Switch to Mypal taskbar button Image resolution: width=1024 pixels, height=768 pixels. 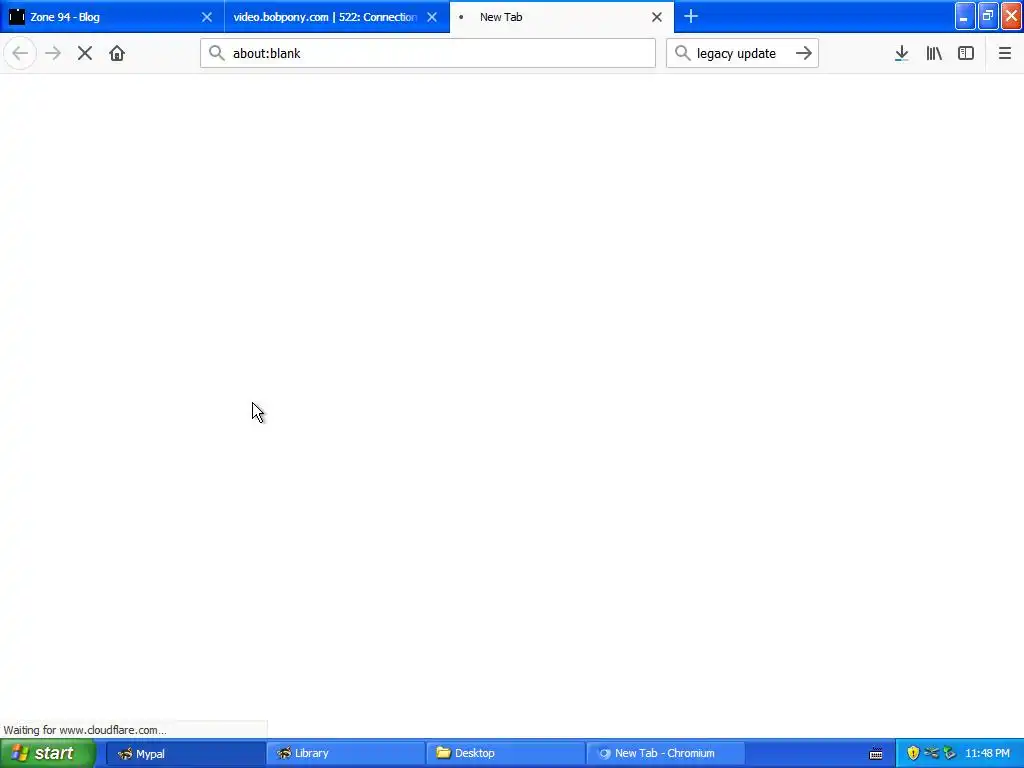point(185,754)
